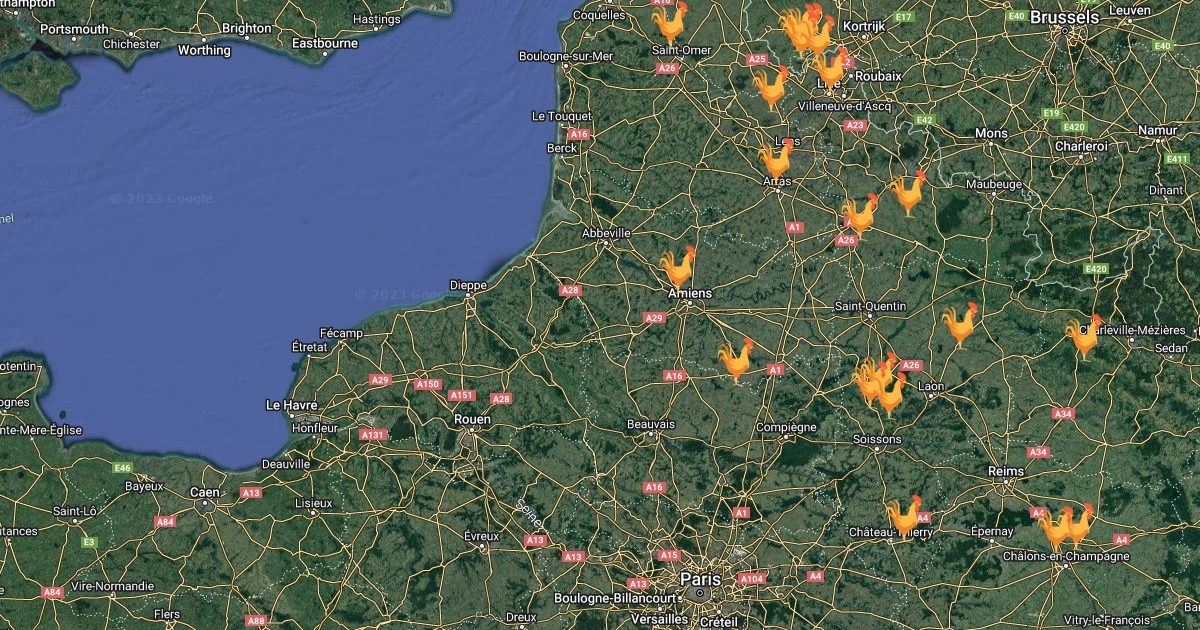The image size is (1200, 630).
Task: Select the rooster marker west of Villeneuve-d'Ascq on A25
Action: [x=771, y=88]
